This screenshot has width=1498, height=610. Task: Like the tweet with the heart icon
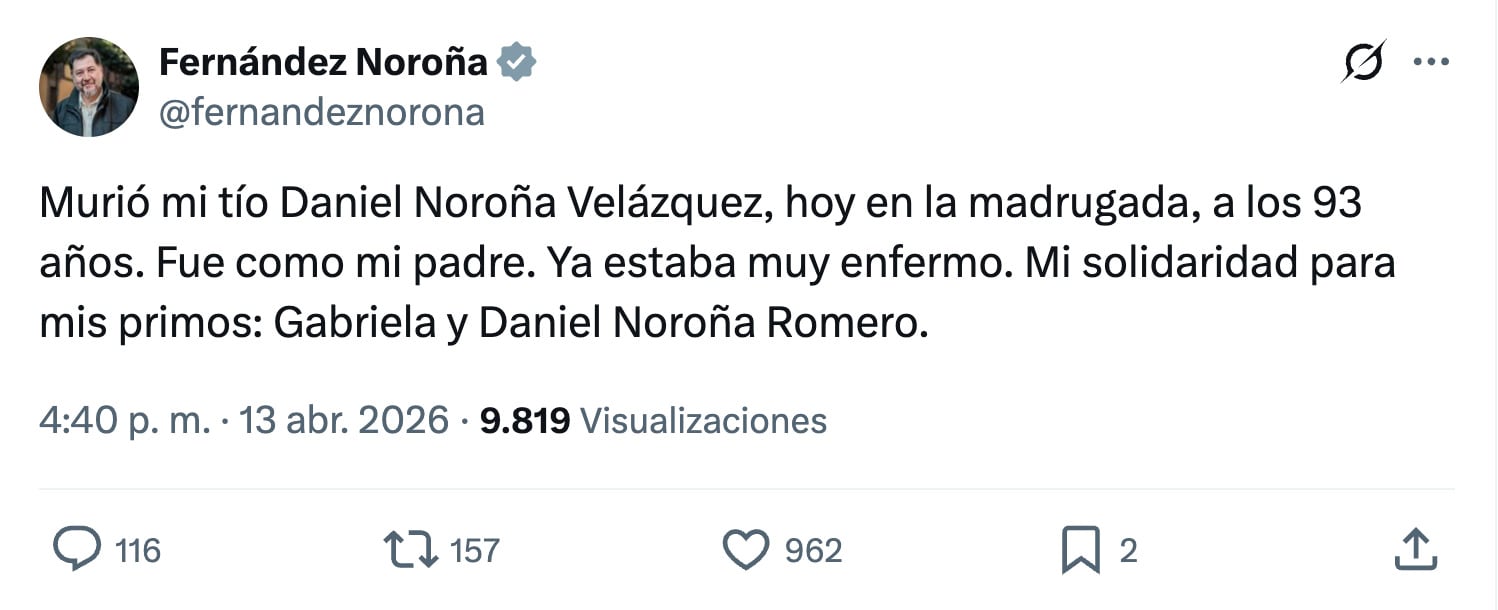point(748,548)
